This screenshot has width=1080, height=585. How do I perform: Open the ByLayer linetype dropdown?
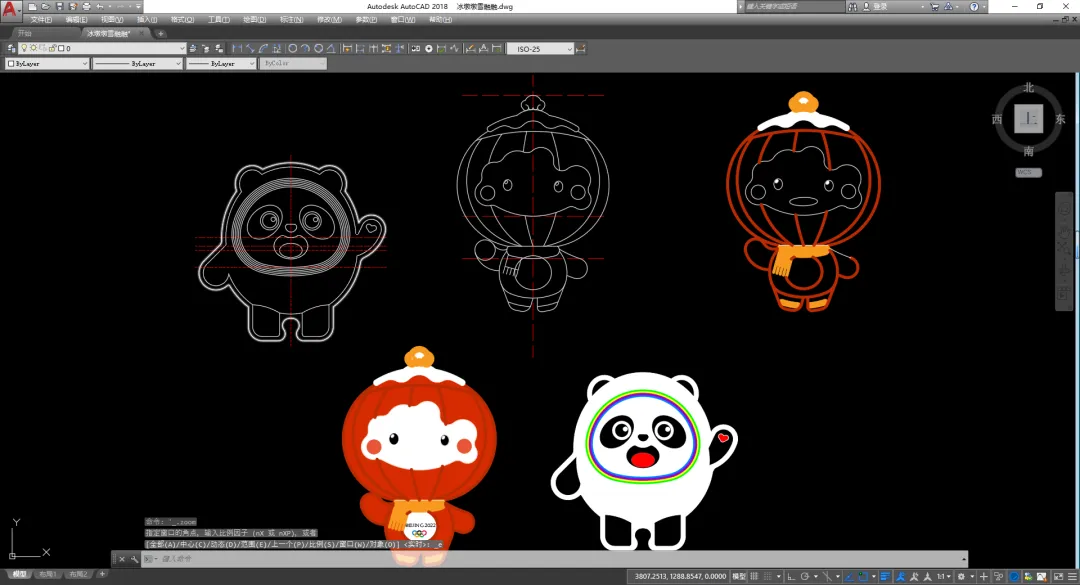point(137,63)
